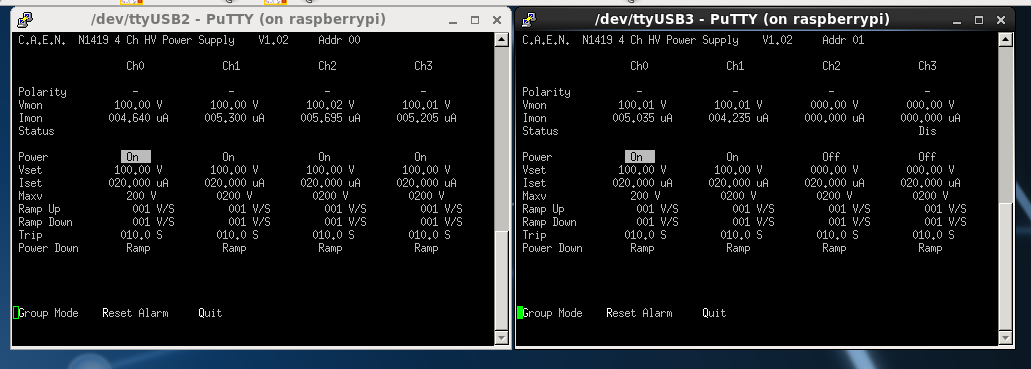Maximize the /dev/ttyUSB2 PuTTY window
The height and width of the screenshot is (369, 1031).
point(475,20)
